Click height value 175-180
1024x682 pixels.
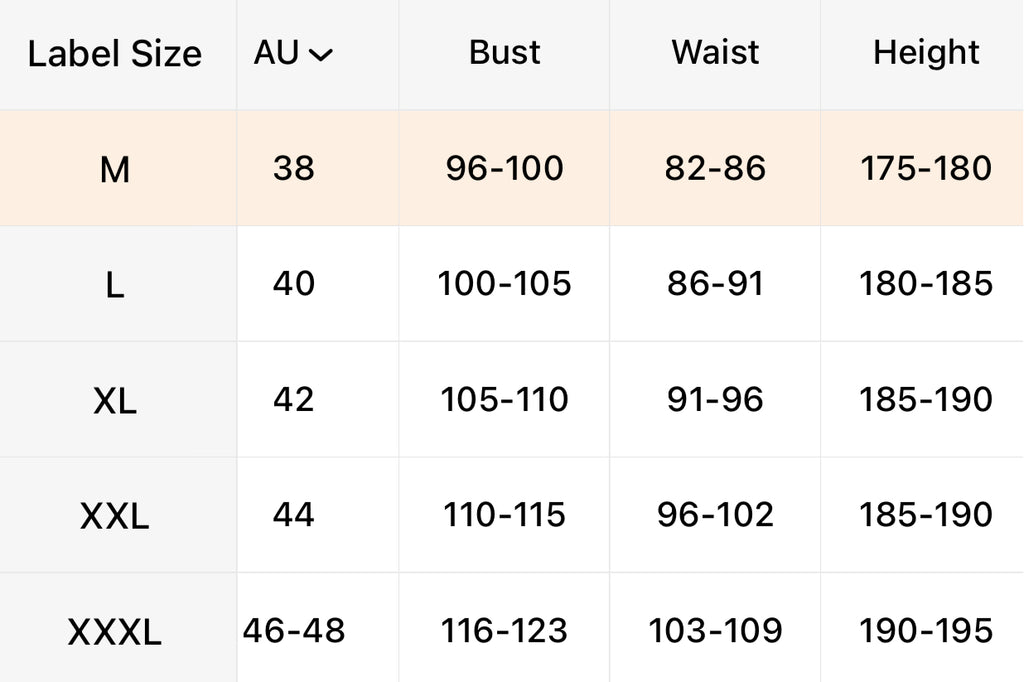(926, 168)
